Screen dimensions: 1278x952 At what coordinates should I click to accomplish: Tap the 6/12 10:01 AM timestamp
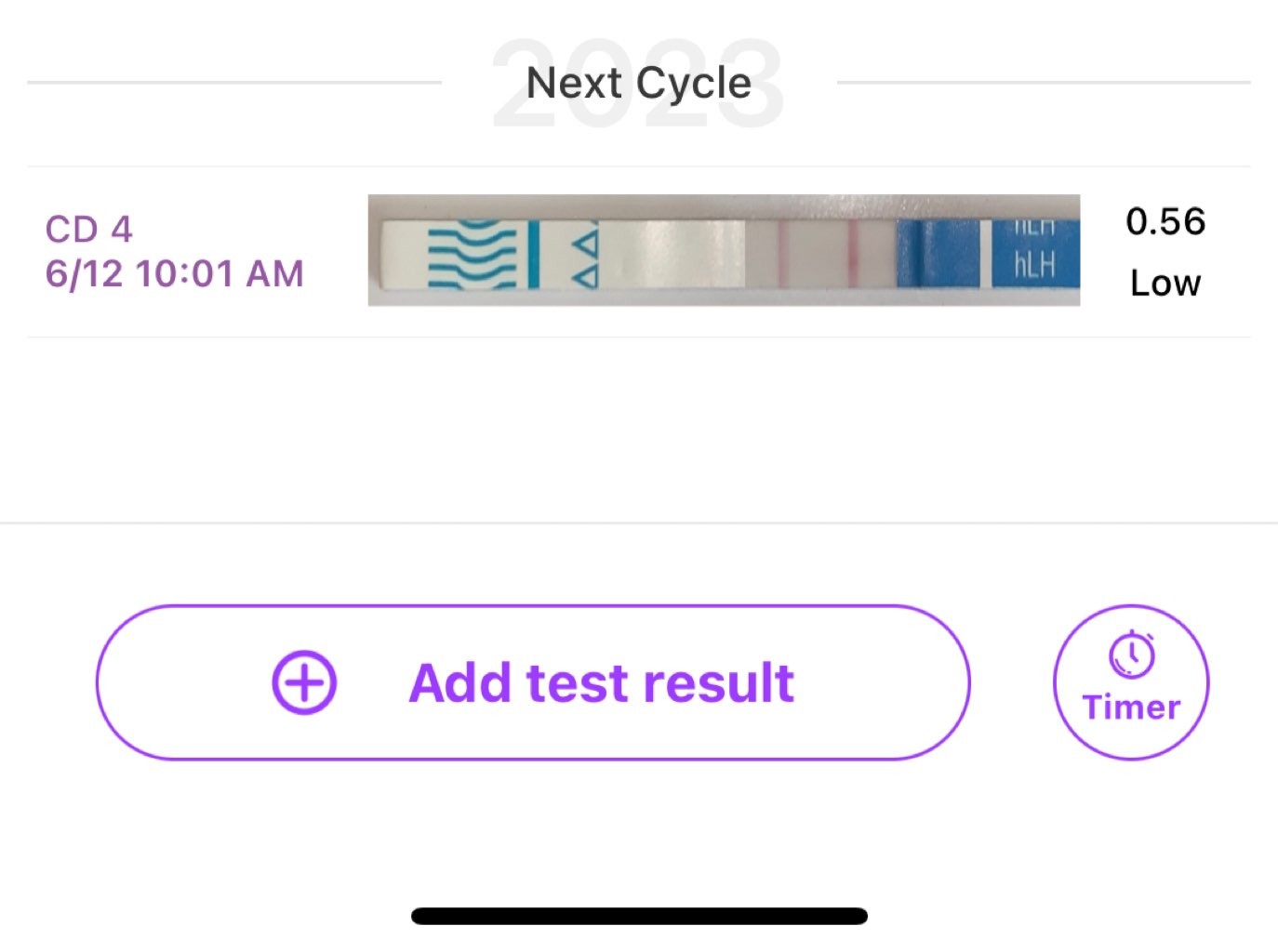175,274
